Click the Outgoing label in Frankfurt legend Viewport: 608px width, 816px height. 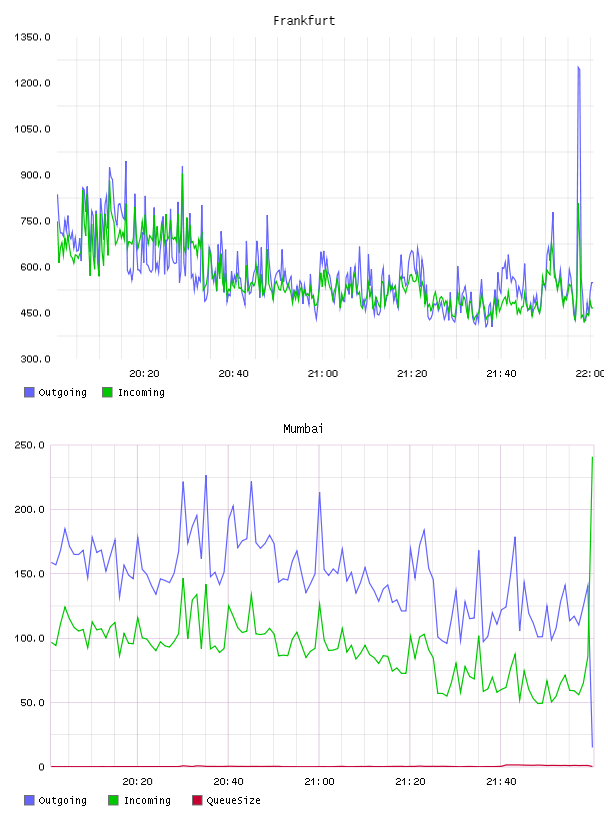[62, 392]
